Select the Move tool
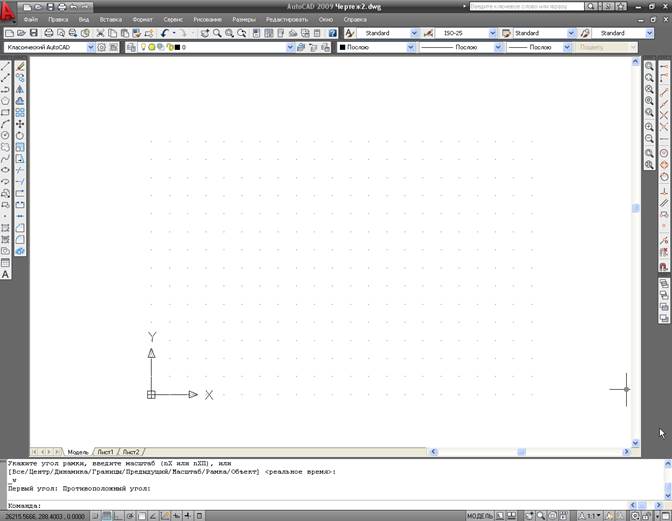 [20, 124]
